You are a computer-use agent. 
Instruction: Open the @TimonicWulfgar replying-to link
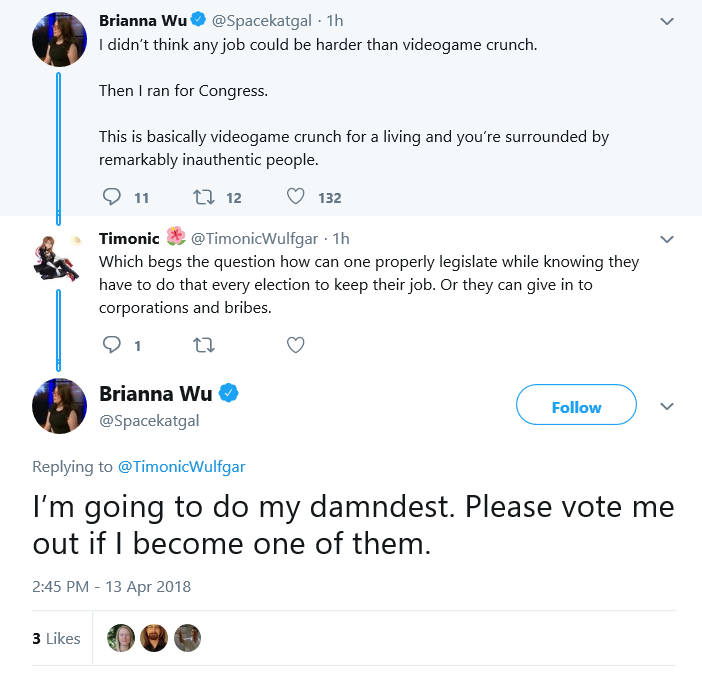pyautogui.click(x=181, y=466)
